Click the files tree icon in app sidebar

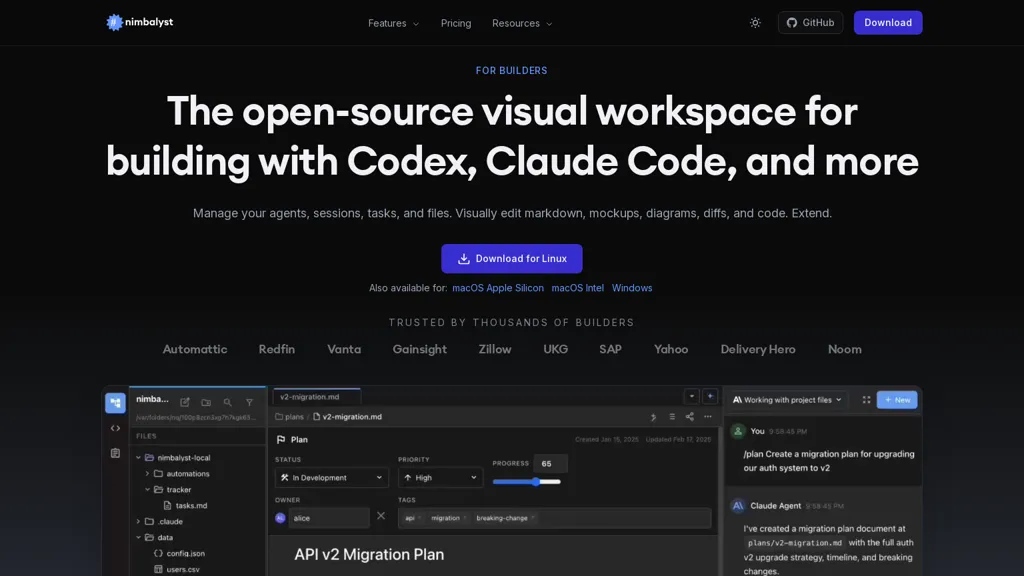click(115, 403)
